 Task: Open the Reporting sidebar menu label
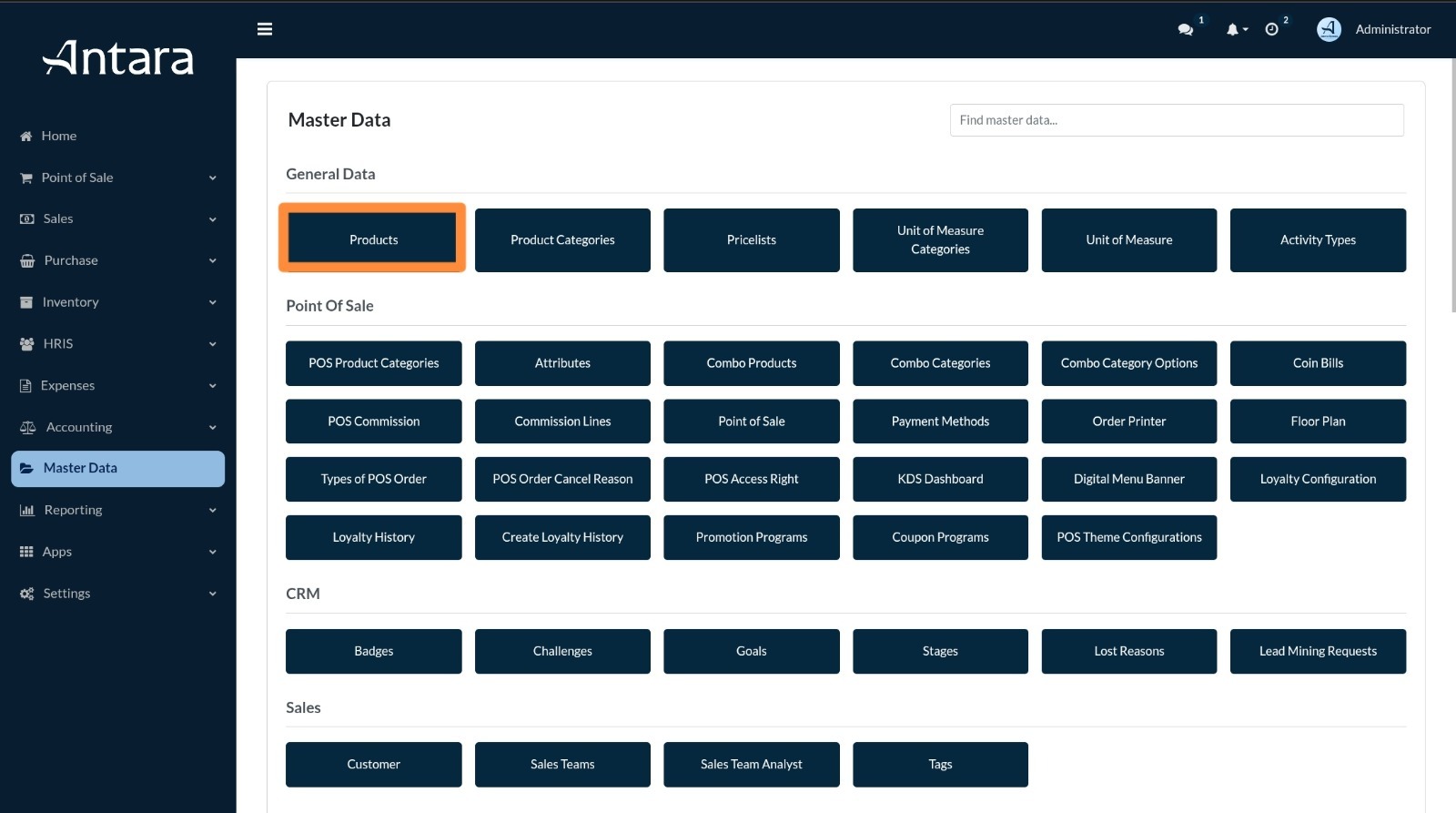74,511
